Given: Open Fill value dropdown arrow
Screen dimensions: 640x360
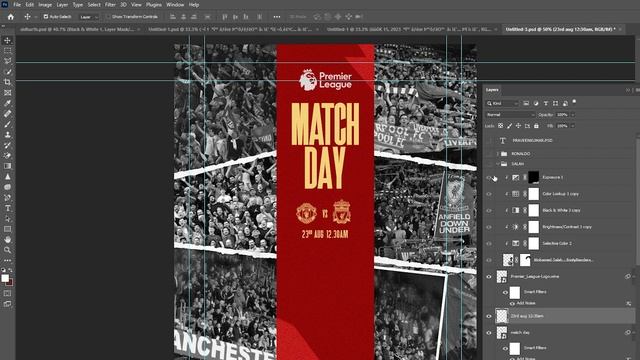Looking at the screenshot, I should coord(573,126).
